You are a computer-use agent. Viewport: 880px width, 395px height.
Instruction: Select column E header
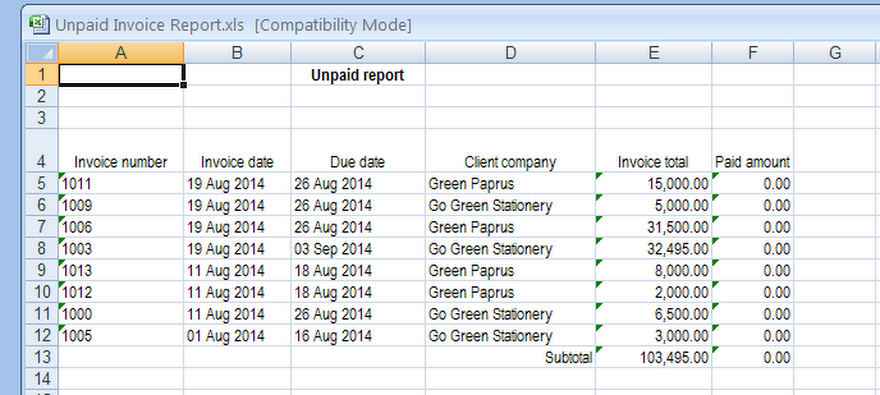[x=654, y=53]
